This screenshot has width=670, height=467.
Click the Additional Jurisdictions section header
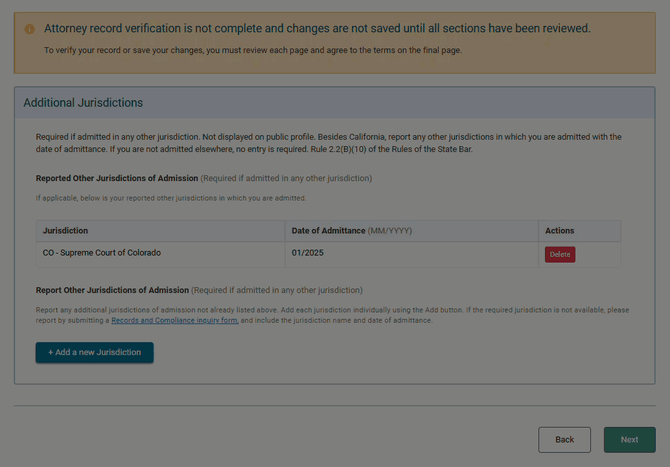point(83,103)
